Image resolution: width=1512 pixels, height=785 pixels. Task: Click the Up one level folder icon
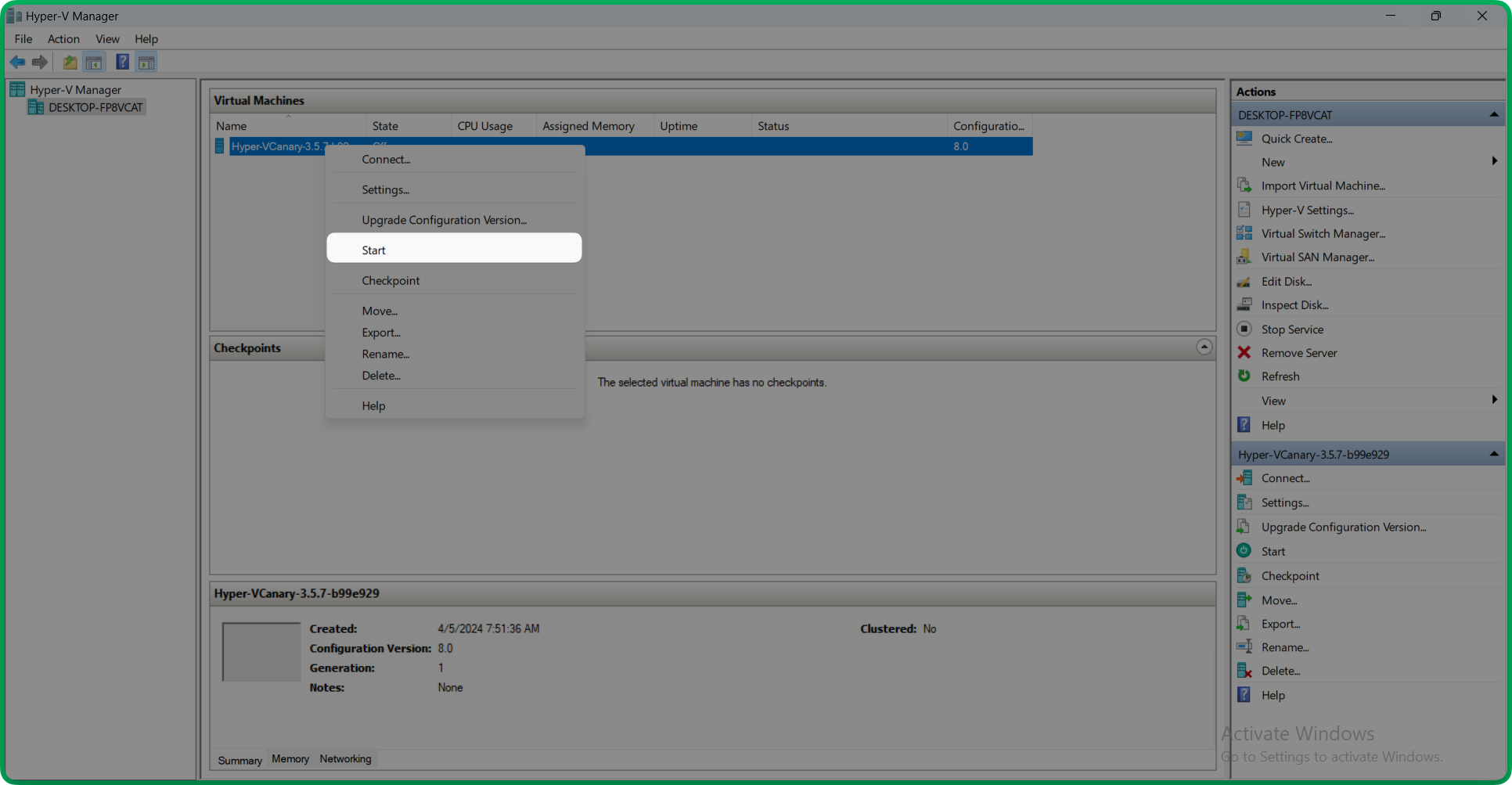(70, 62)
